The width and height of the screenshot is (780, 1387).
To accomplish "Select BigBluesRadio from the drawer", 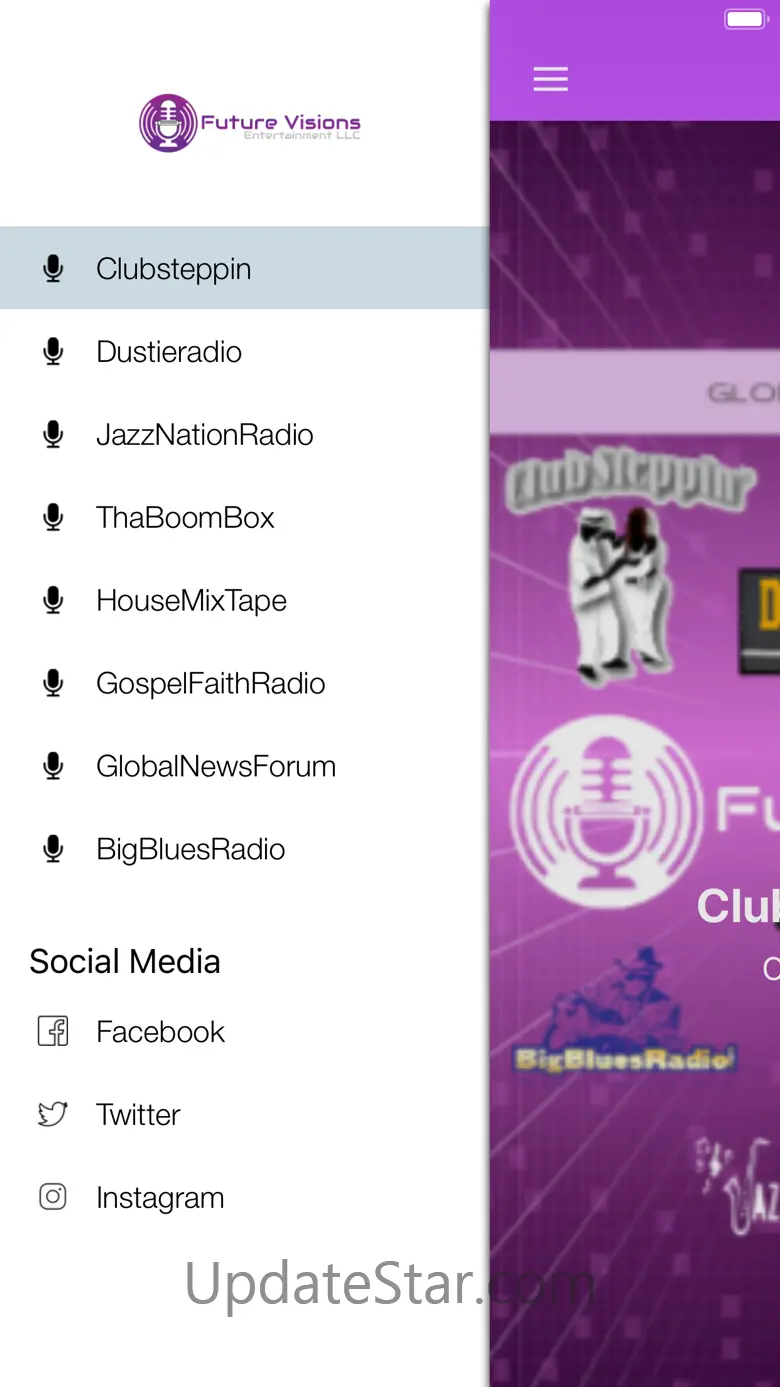I will [244, 849].
